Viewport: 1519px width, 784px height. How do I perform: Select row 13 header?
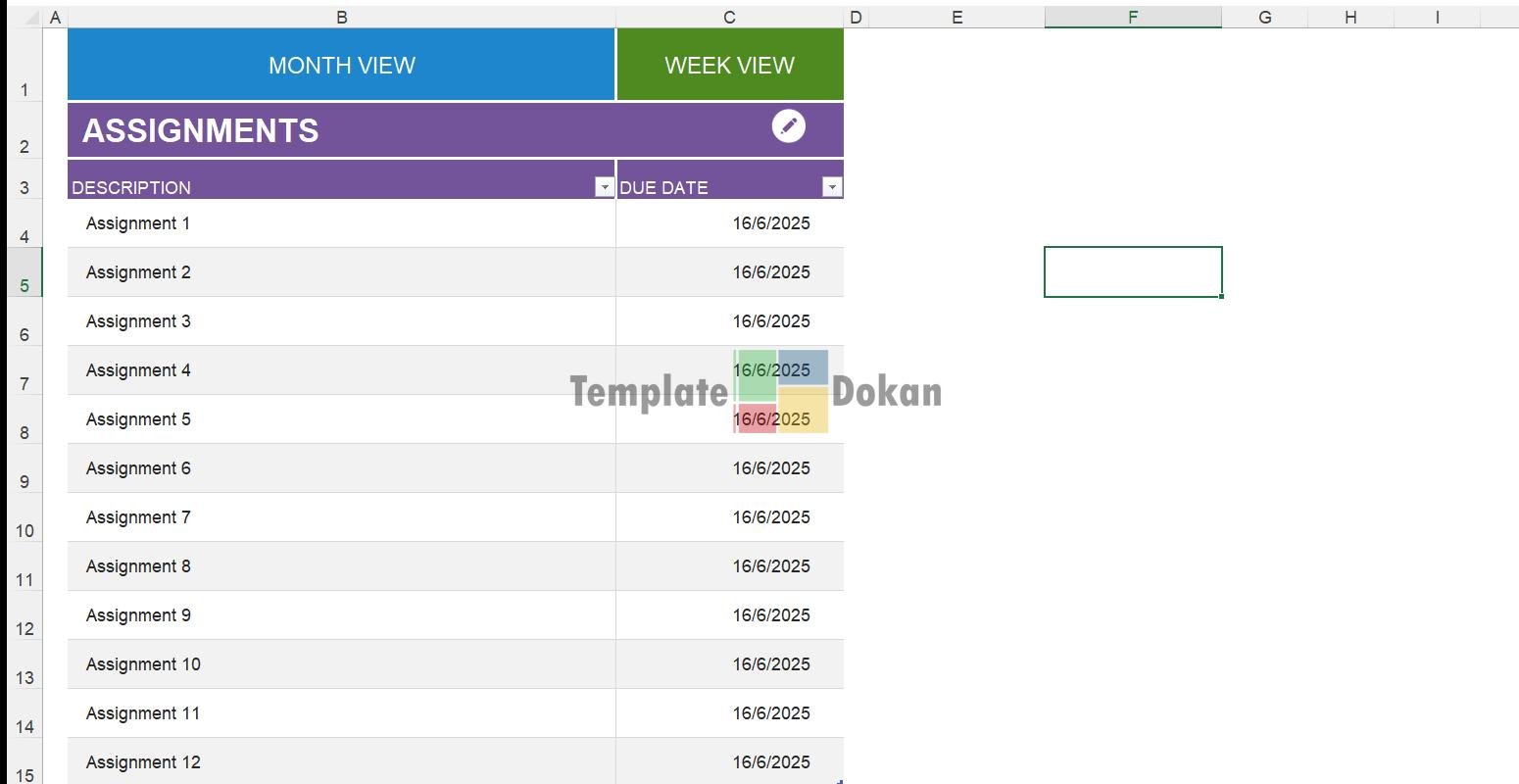(x=24, y=664)
